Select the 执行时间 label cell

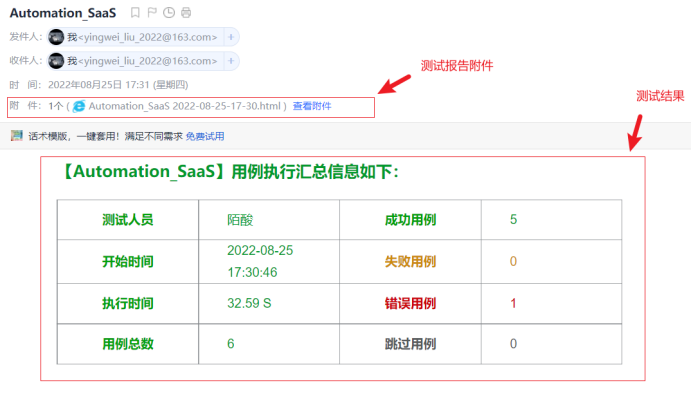[x=128, y=304]
